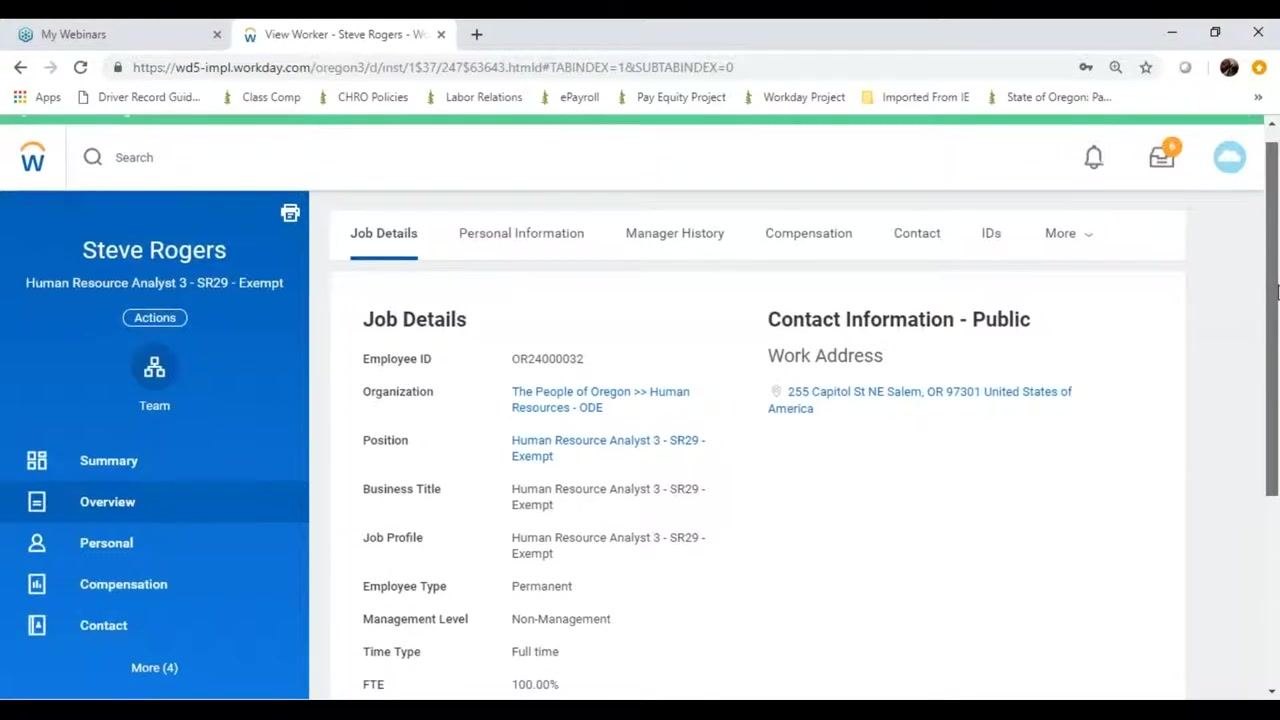1280x720 pixels.
Task: Switch to the My Webinars browser tab
Action: 119,34
